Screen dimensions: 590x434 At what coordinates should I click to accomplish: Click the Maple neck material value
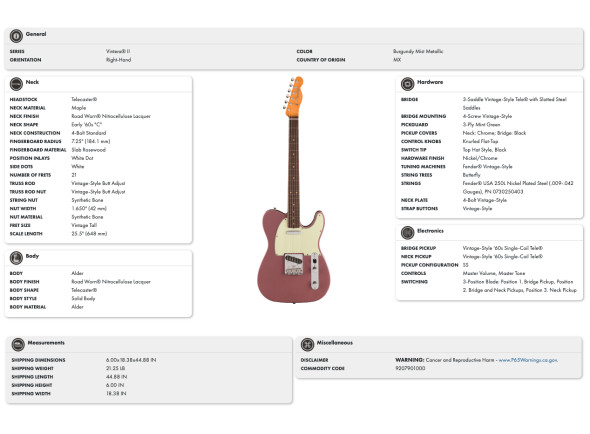[x=79, y=108]
